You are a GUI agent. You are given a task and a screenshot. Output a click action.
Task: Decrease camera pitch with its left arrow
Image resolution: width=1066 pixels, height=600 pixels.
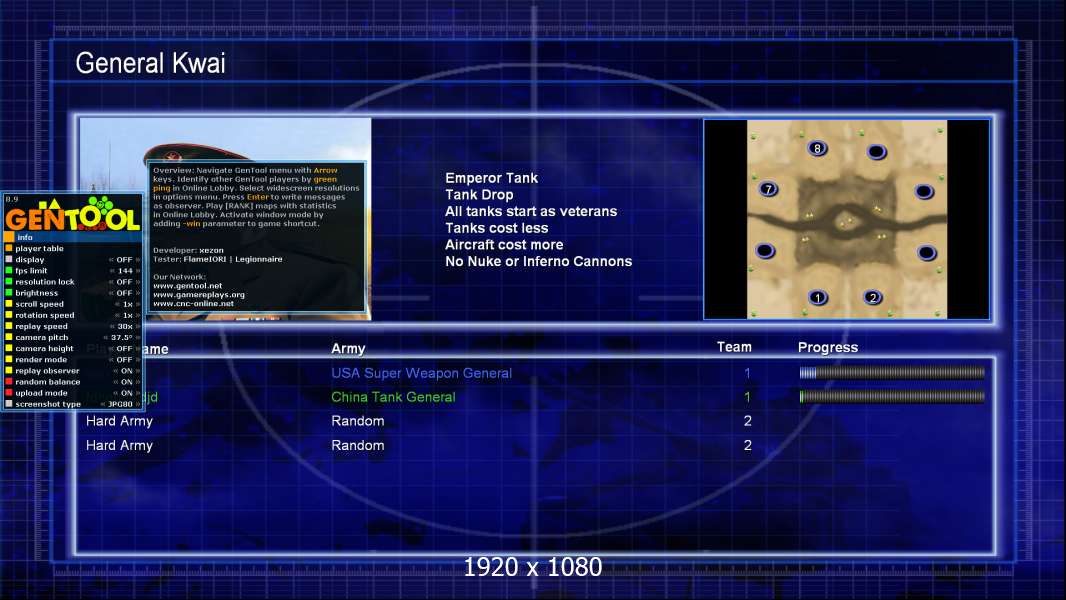105,337
